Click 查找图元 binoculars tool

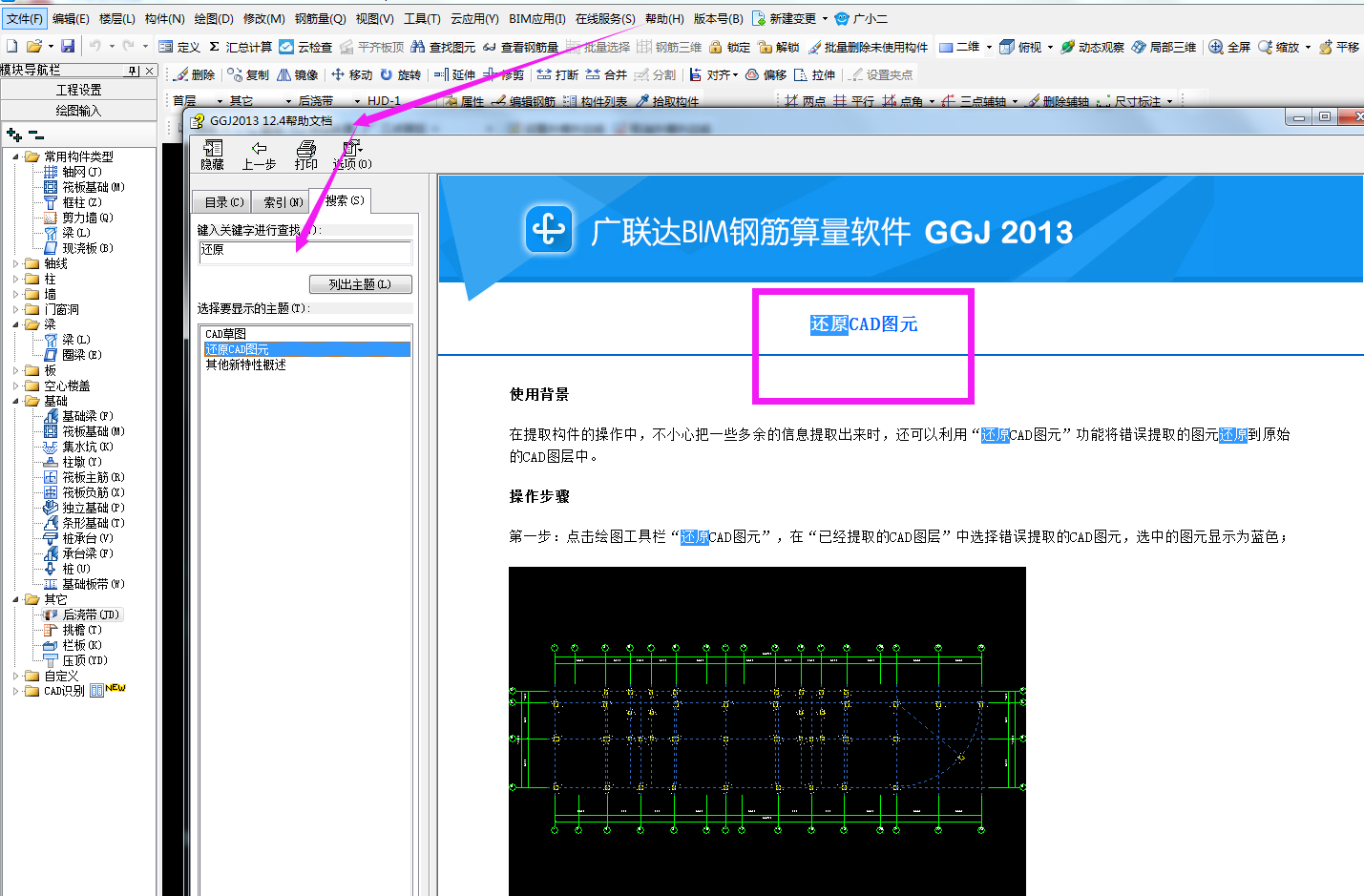[x=443, y=47]
